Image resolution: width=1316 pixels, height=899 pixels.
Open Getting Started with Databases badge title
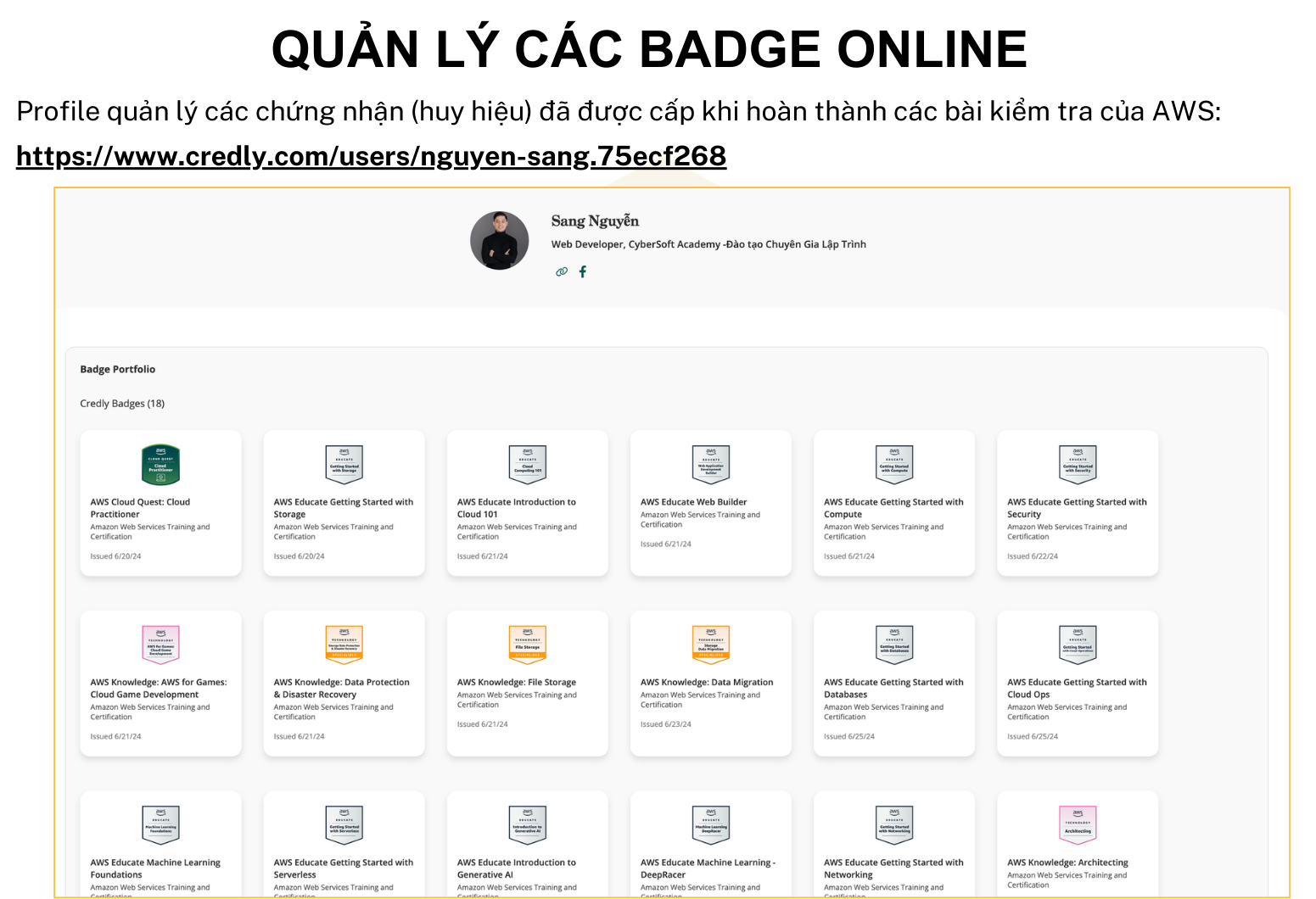(x=893, y=688)
